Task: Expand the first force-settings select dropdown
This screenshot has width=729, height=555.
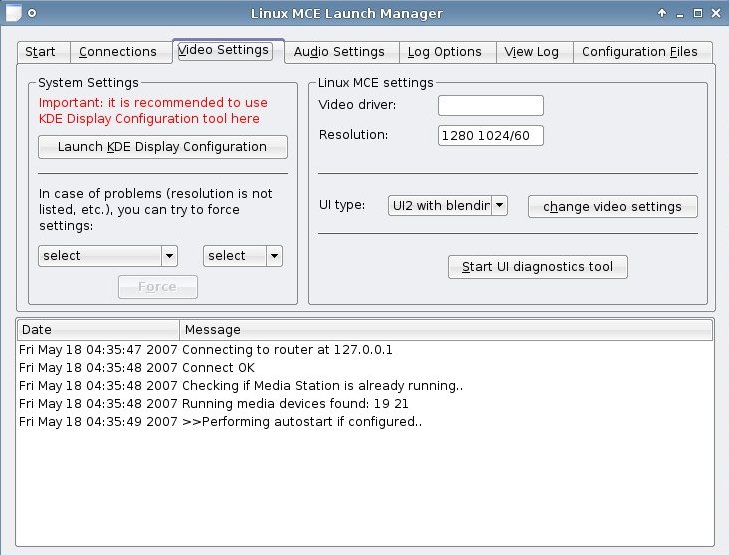Action: point(108,256)
